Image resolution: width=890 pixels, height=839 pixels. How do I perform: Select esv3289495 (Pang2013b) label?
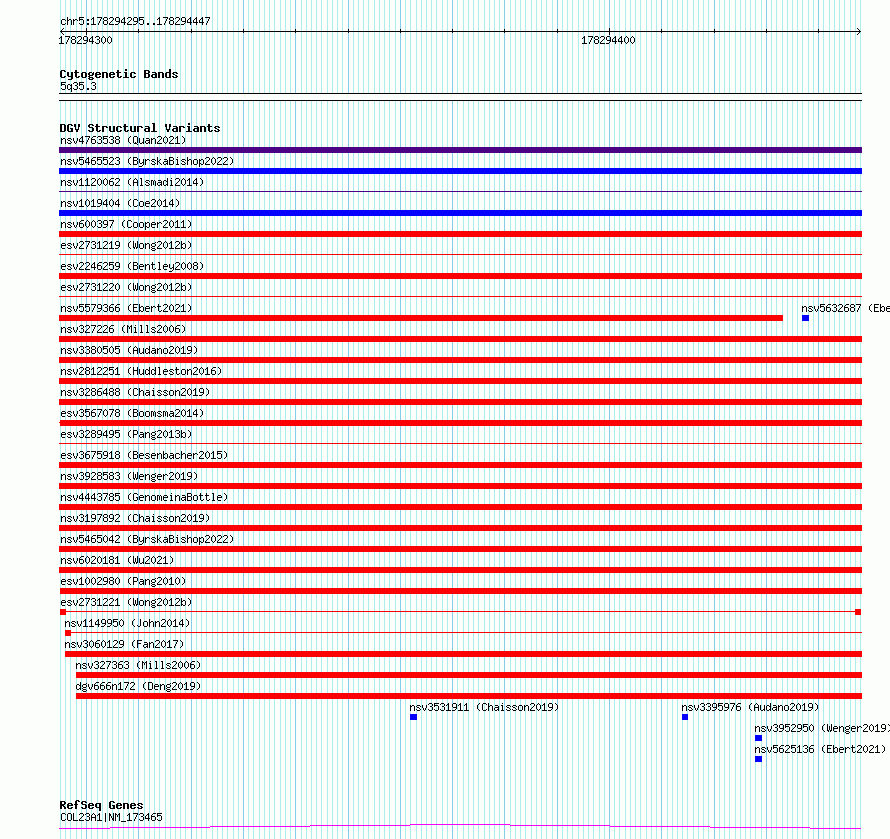pyautogui.click(x=126, y=434)
